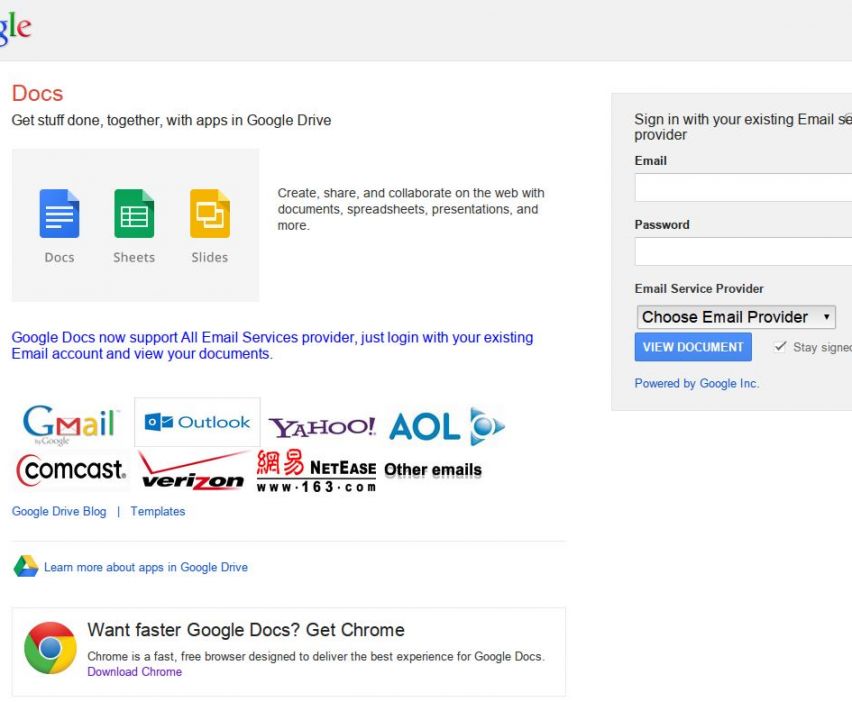Screen dimensions: 852x702
Task: Toggle the Stay signed in checkbox
Action: tap(780, 347)
